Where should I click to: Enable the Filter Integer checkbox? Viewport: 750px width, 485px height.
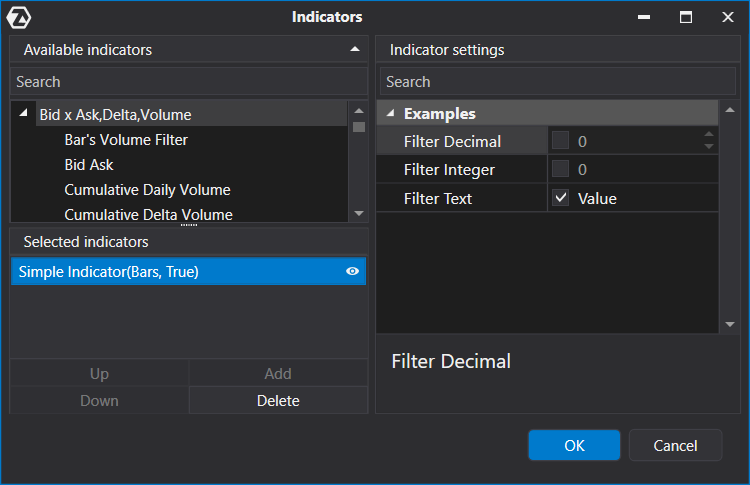tap(560, 169)
